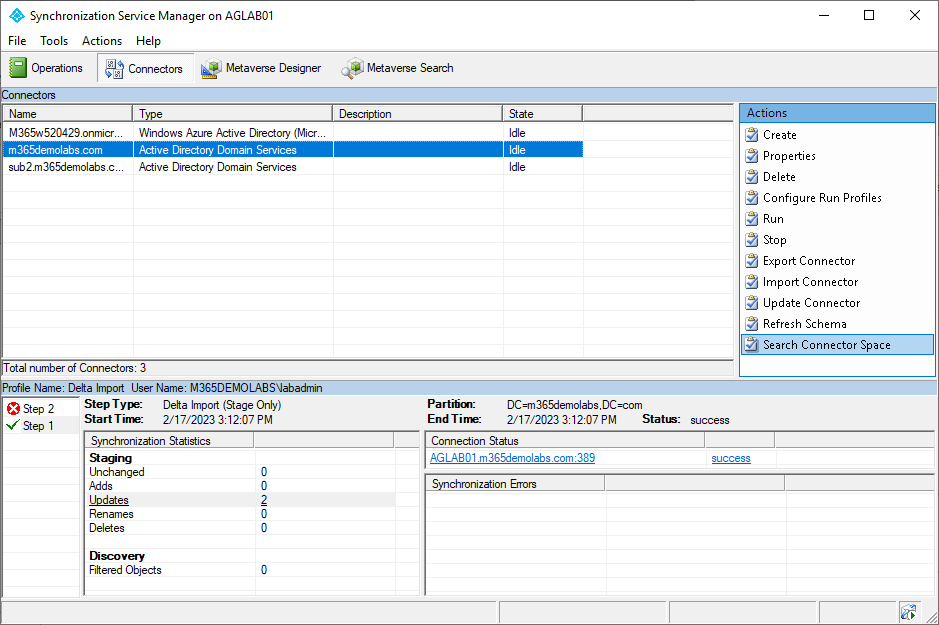Viewport: 939px width, 625px height.
Task: Click the Updates statistics link
Action: (x=109, y=500)
